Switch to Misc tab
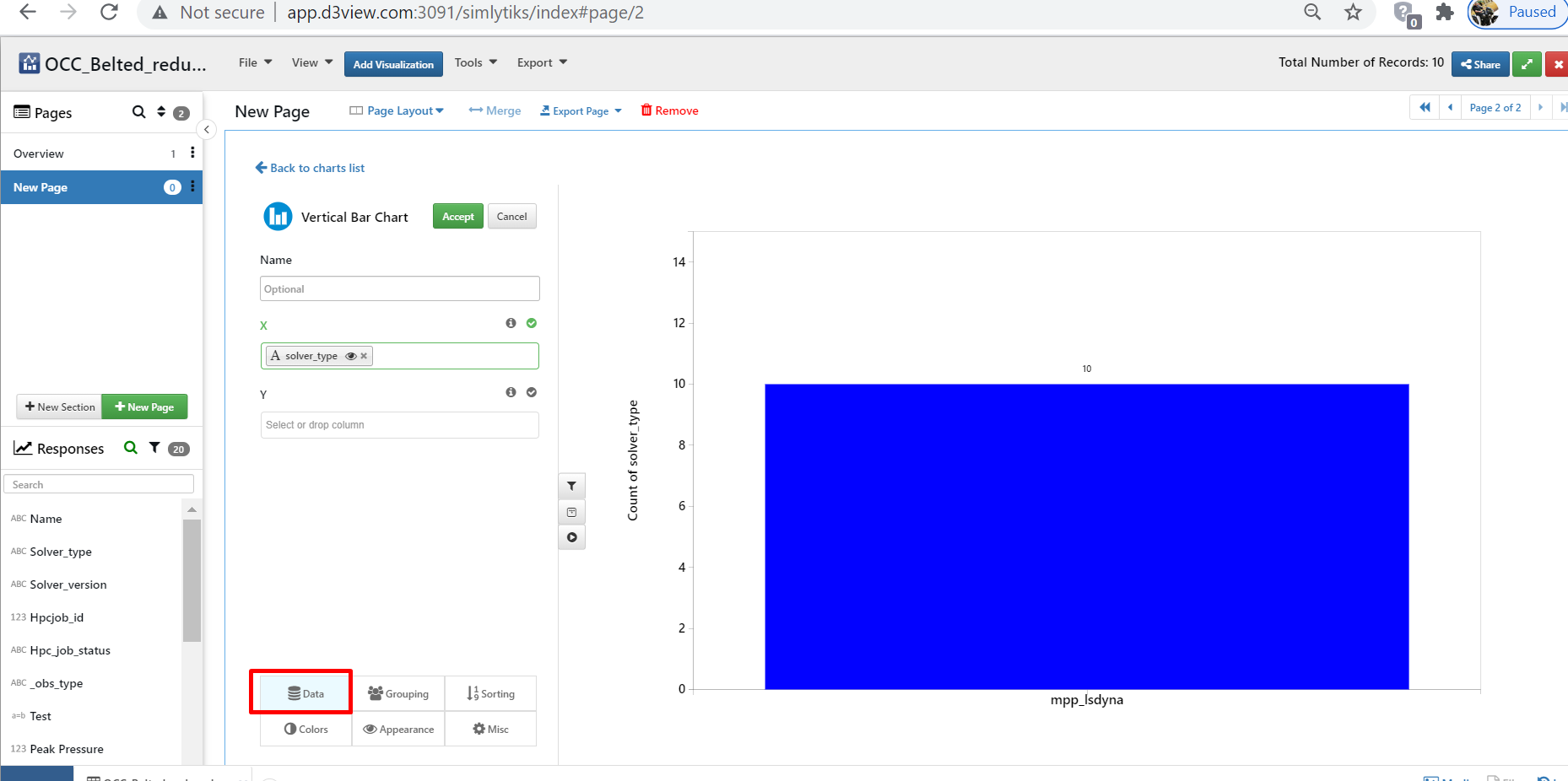This screenshot has width=1568, height=781. coord(490,729)
